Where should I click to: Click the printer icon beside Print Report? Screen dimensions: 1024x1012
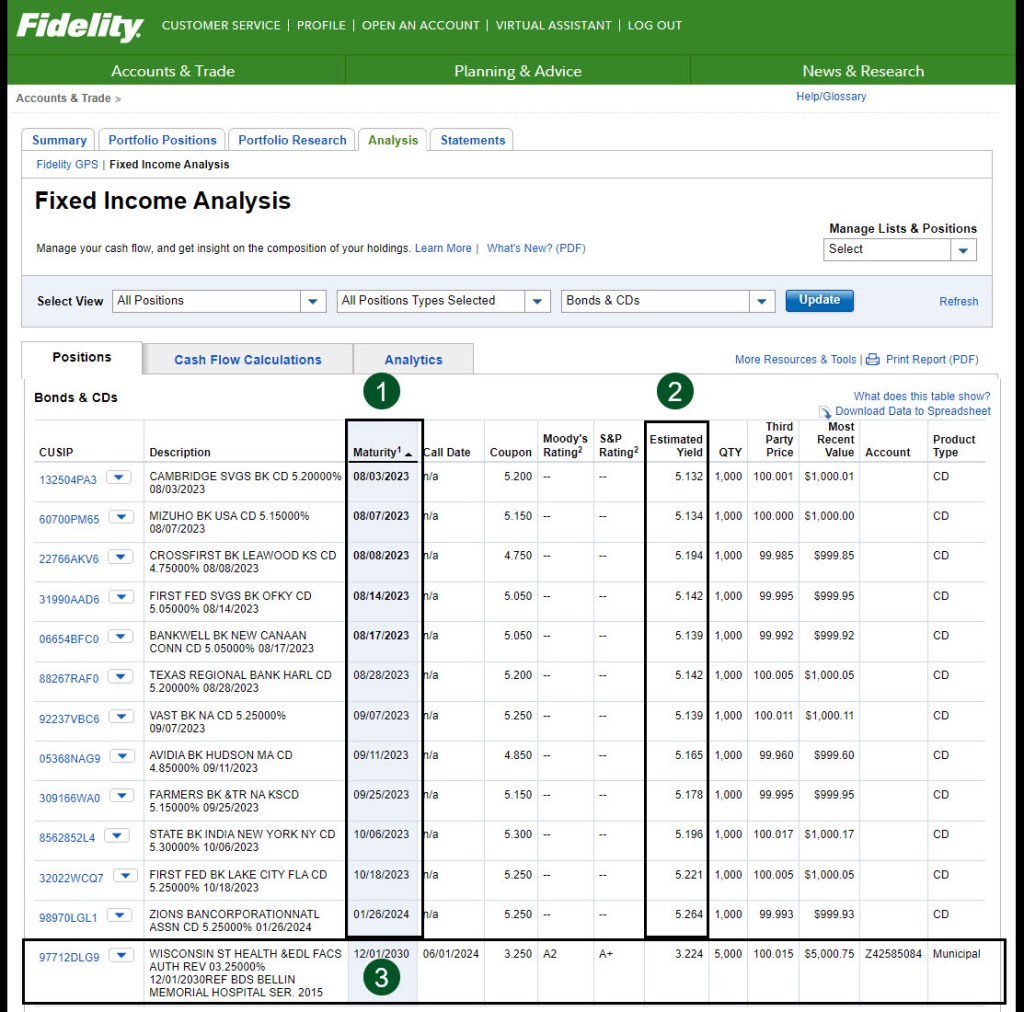[873, 360]
